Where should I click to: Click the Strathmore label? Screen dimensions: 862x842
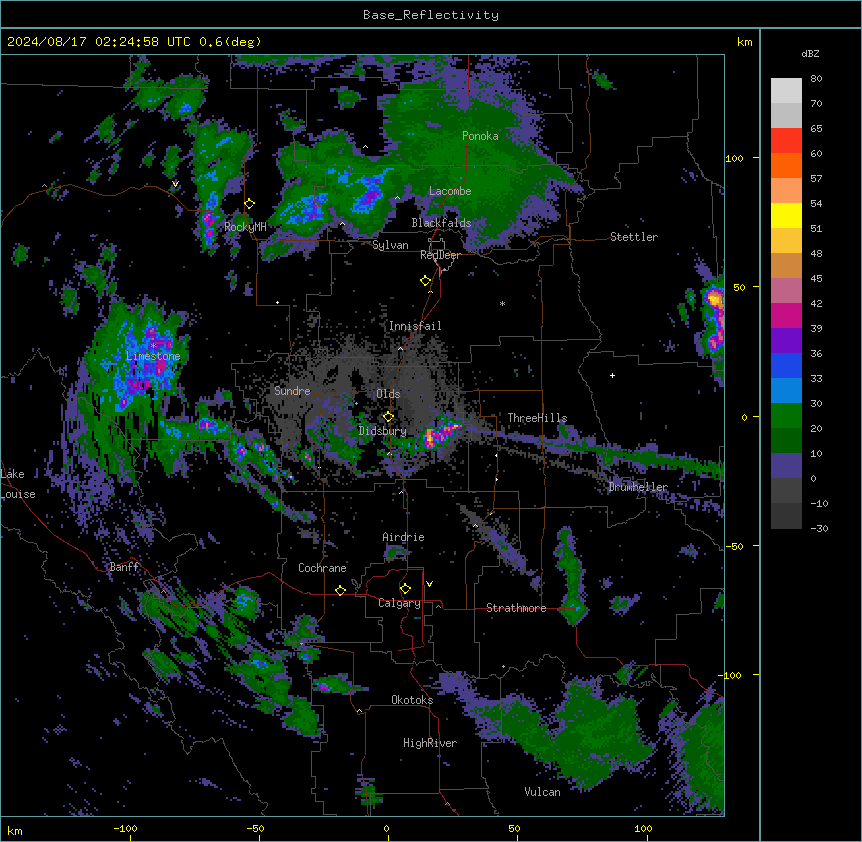516,608
